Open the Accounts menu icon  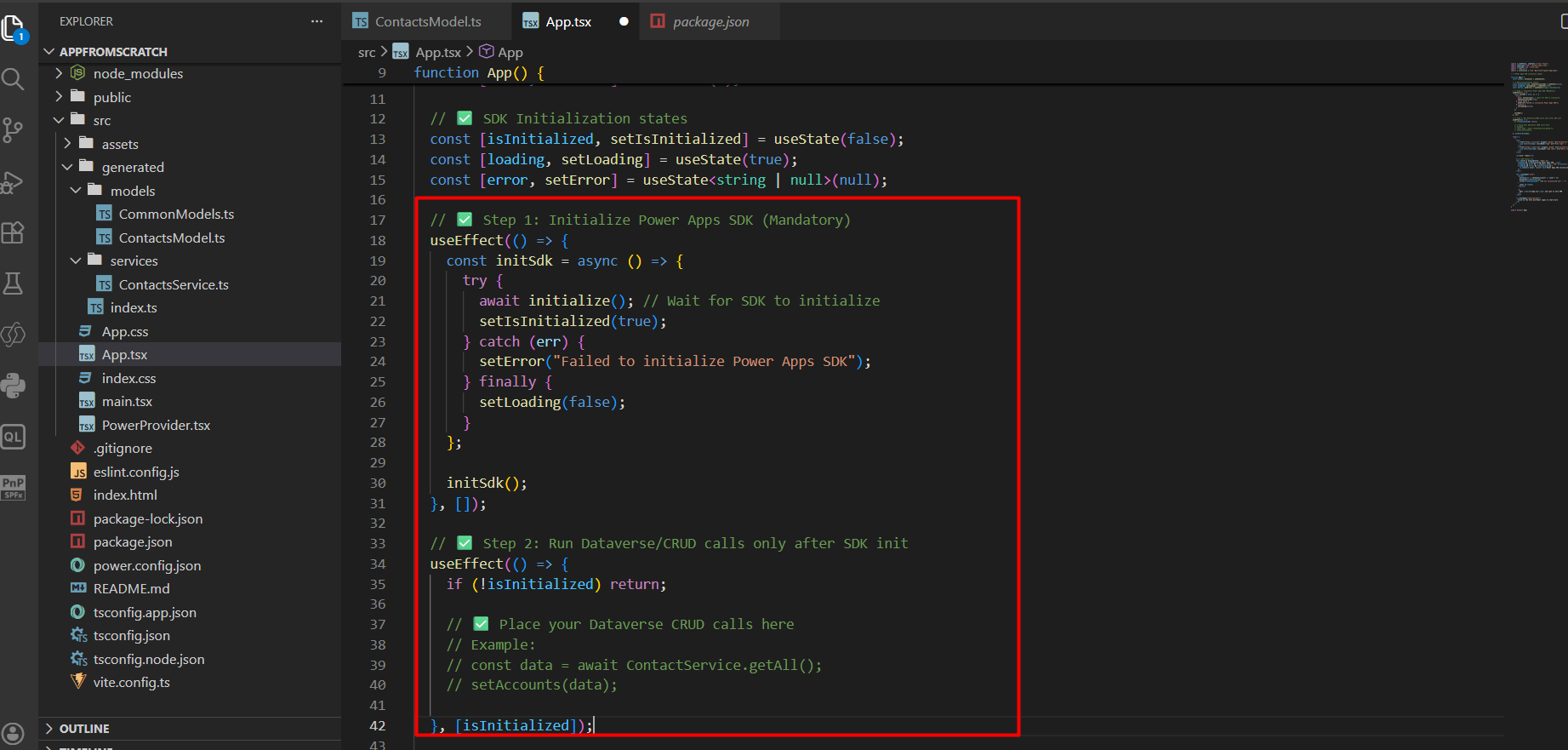13,733
